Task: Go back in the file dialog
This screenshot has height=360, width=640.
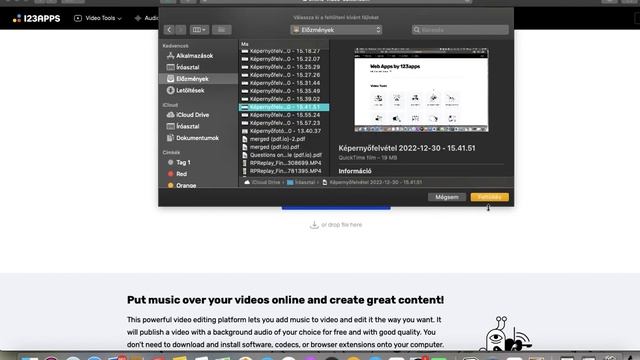Action: coord(169,30)
